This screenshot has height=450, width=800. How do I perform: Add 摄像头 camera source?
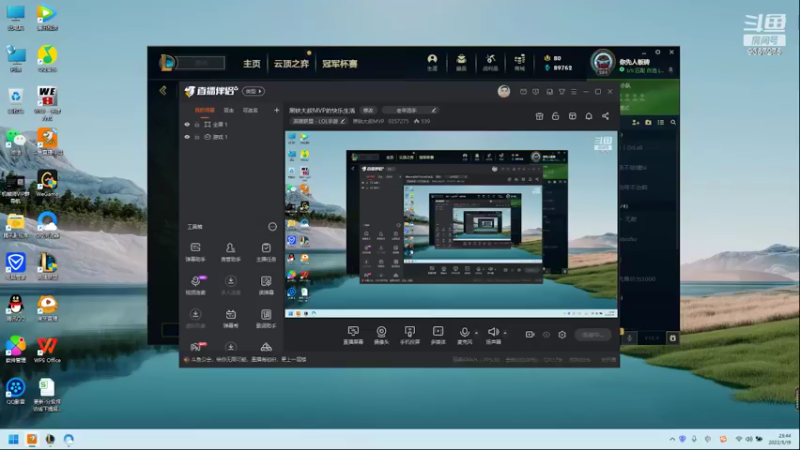(381, 335)
